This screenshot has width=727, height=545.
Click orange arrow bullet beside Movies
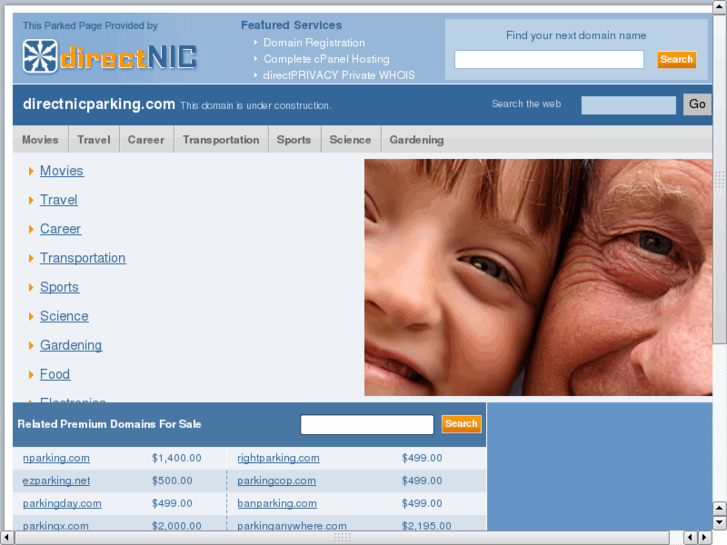[31, 171]
